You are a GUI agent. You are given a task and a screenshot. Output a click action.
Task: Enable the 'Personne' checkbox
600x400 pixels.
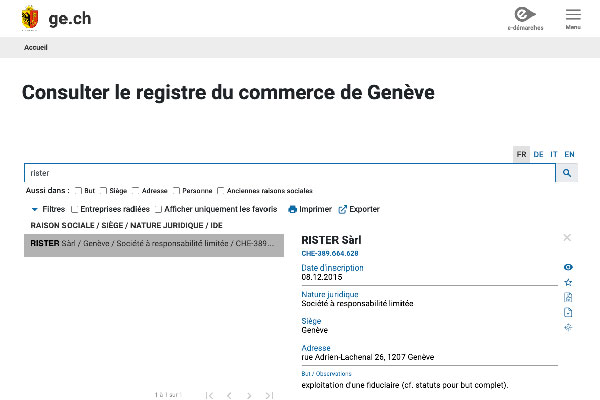coord(176,191)
